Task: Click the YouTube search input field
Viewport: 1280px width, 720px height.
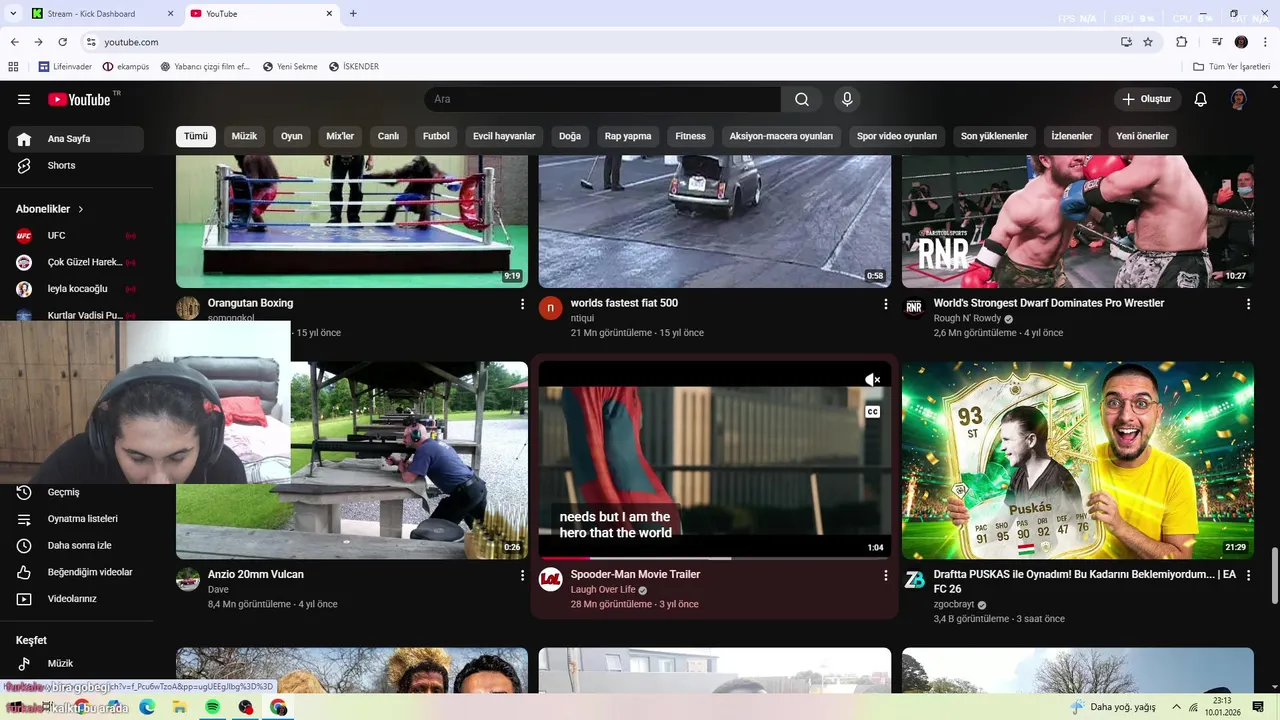Action: (x=602, y=99)
